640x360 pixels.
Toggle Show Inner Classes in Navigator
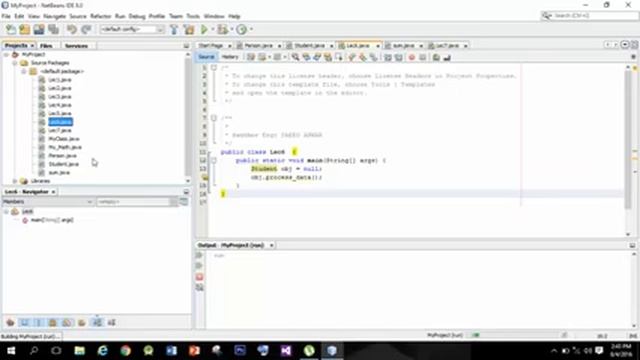pyautogui.click(x=67, y=322)
